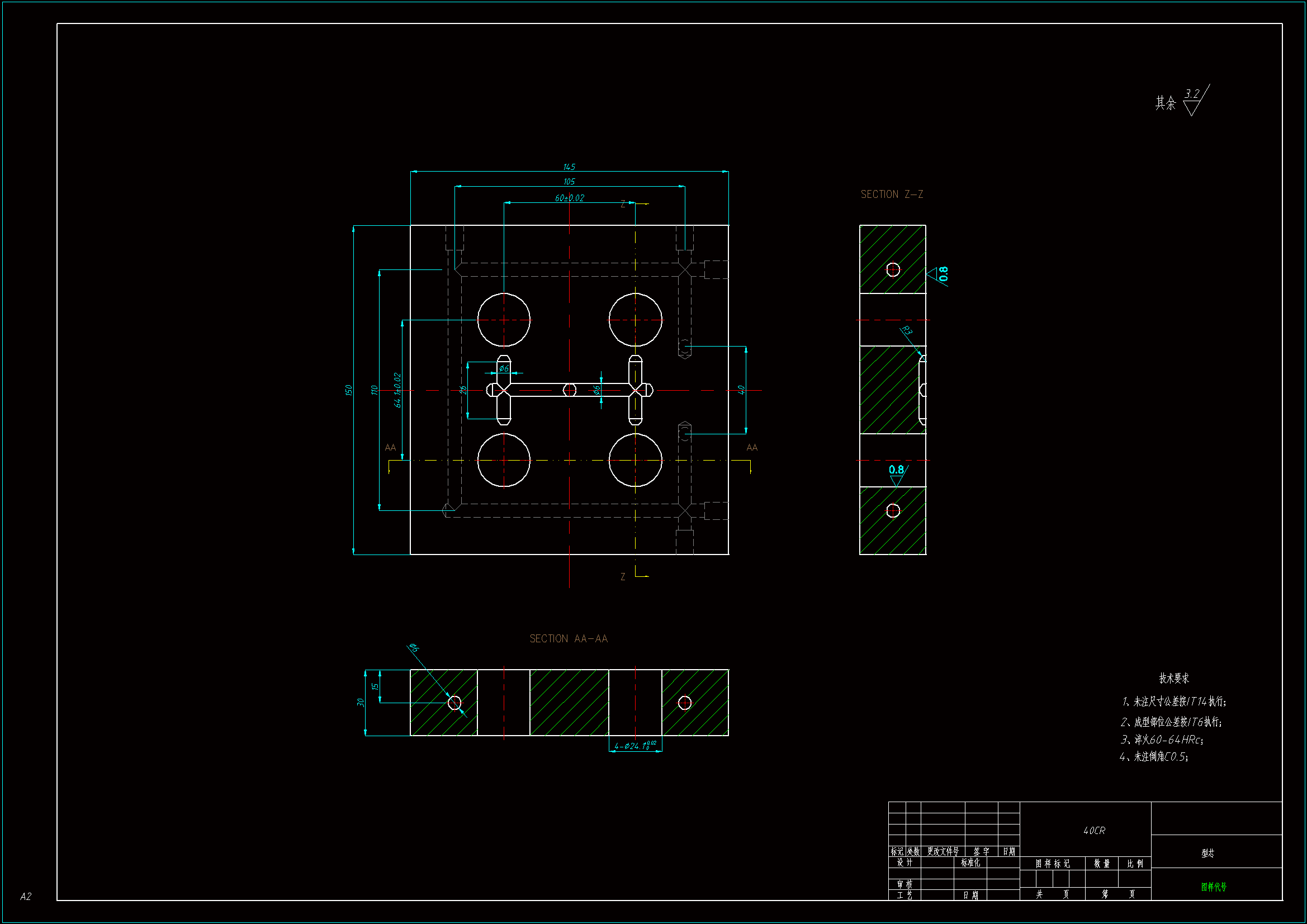Viewport: 1307px width, 924px height.
Task: Click the 技术要求 heading text
Action: coord(1174,678)
